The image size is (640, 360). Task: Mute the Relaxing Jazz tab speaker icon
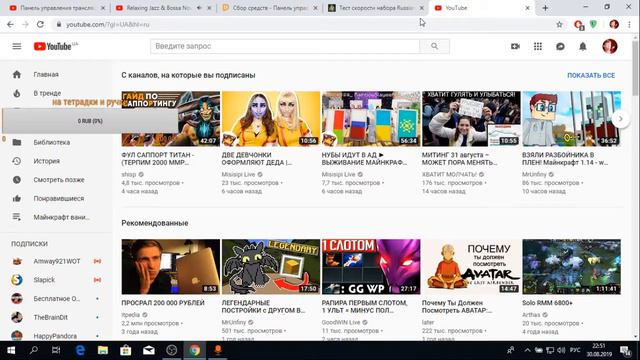click(x=199, y=8)
